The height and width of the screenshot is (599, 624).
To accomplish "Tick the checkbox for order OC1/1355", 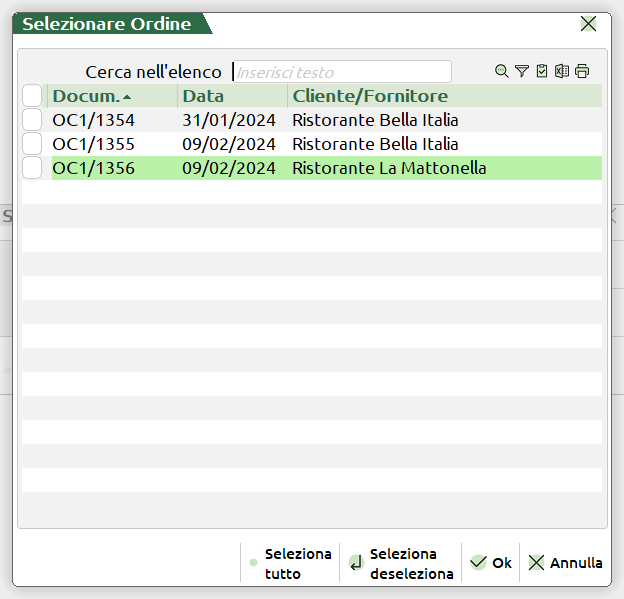I will (32, 144).
